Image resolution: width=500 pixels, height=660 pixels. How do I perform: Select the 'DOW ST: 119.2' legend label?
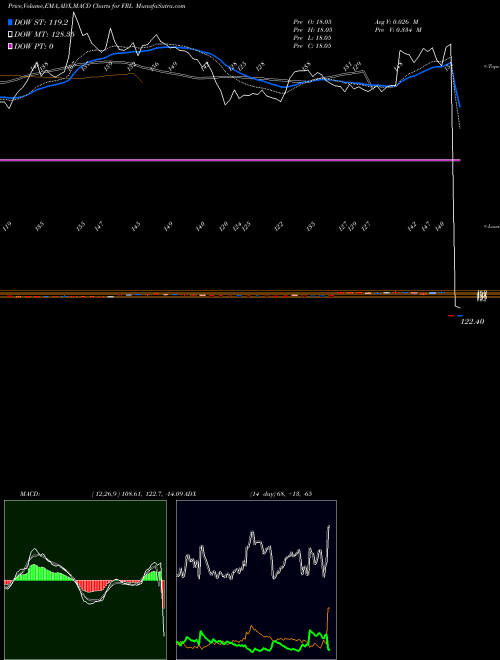click(41, 22)
